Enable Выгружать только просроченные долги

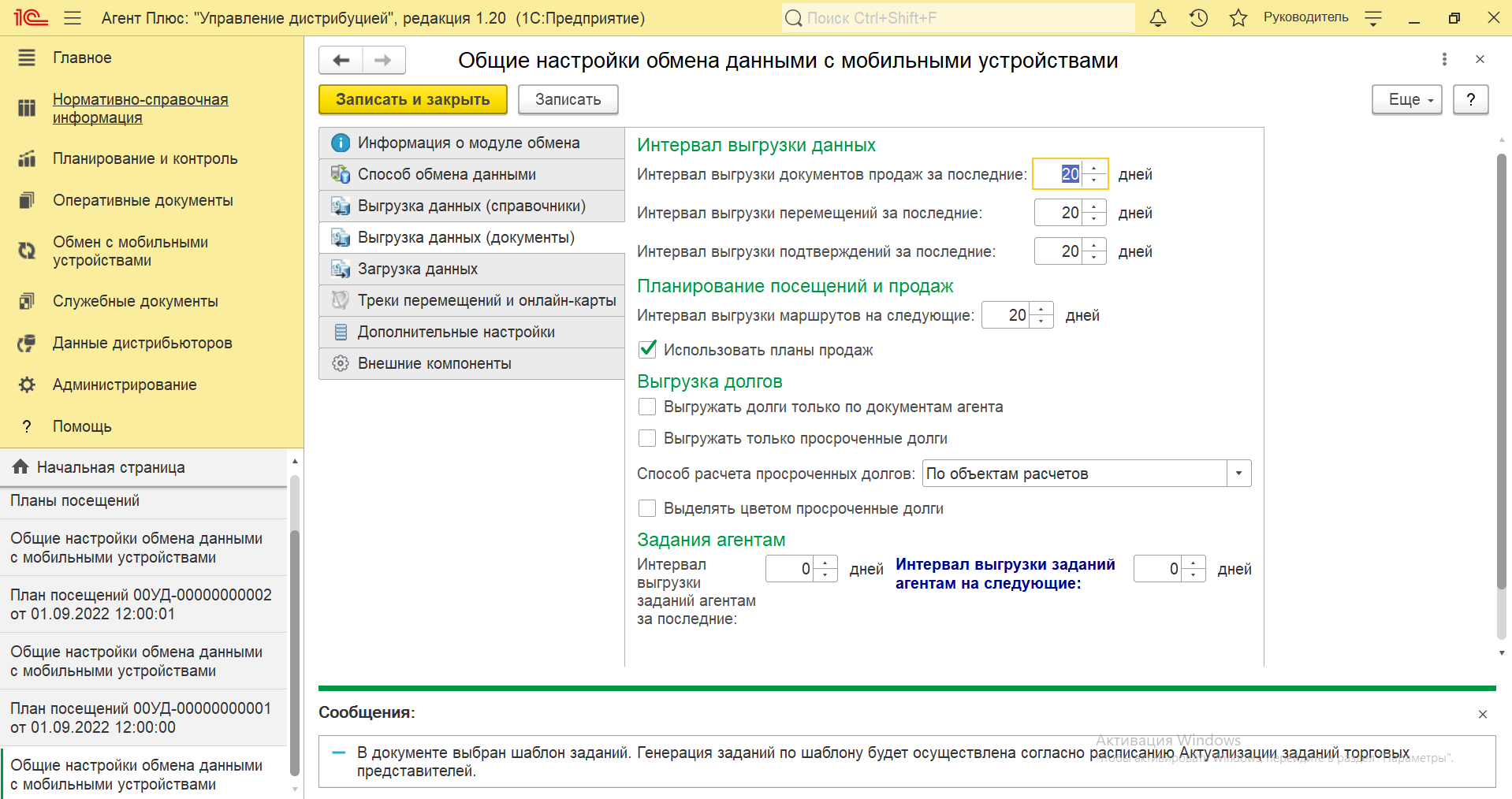[647, 438]
